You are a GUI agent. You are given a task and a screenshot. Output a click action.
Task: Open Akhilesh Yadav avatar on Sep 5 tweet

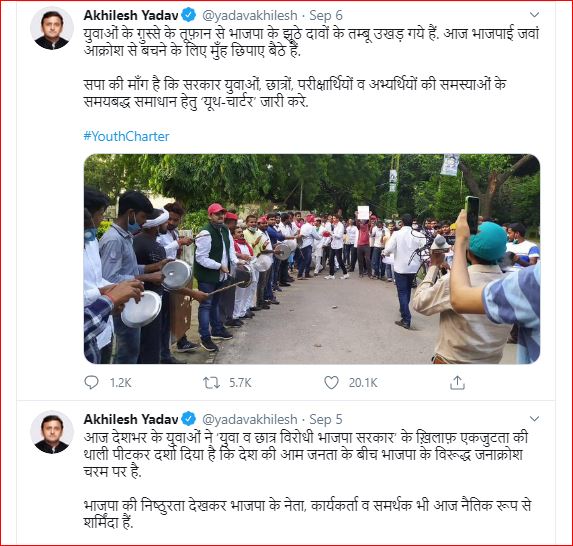52,432
